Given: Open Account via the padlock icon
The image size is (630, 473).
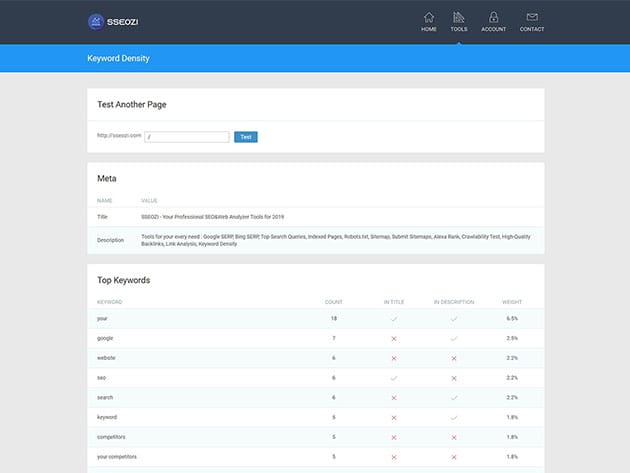Looking at the screenshot, I should point(493,17).
